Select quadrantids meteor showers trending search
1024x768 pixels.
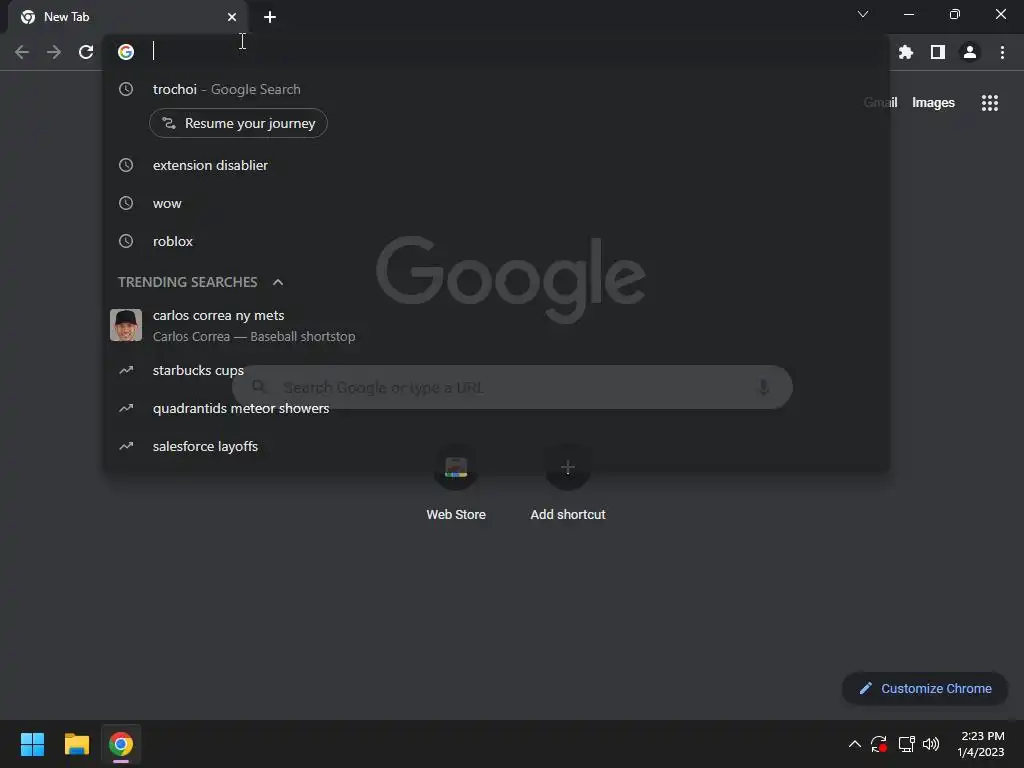pos(496,408)
